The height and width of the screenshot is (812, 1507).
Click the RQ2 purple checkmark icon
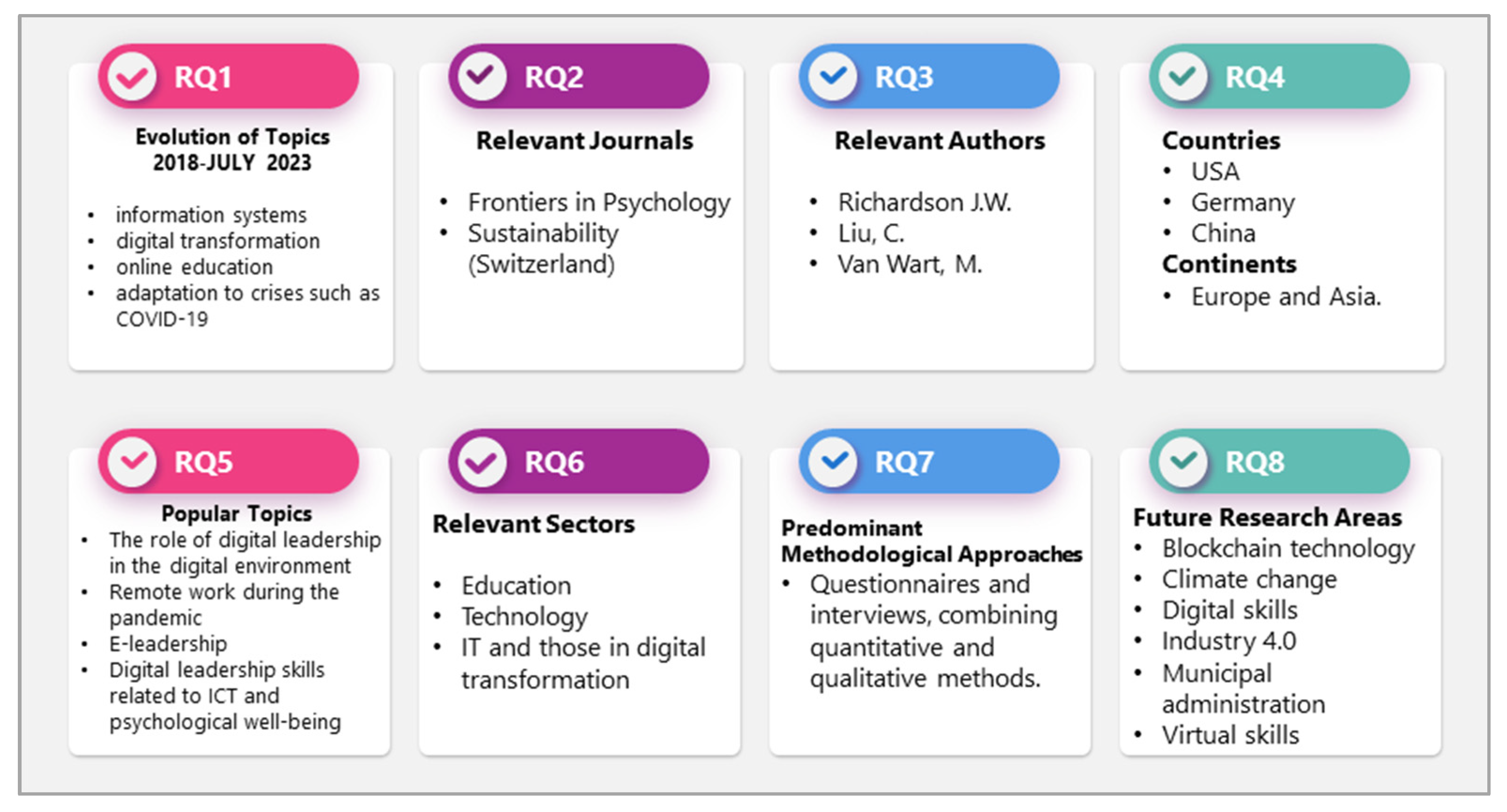pyautogui.click(x=482, y=76)
